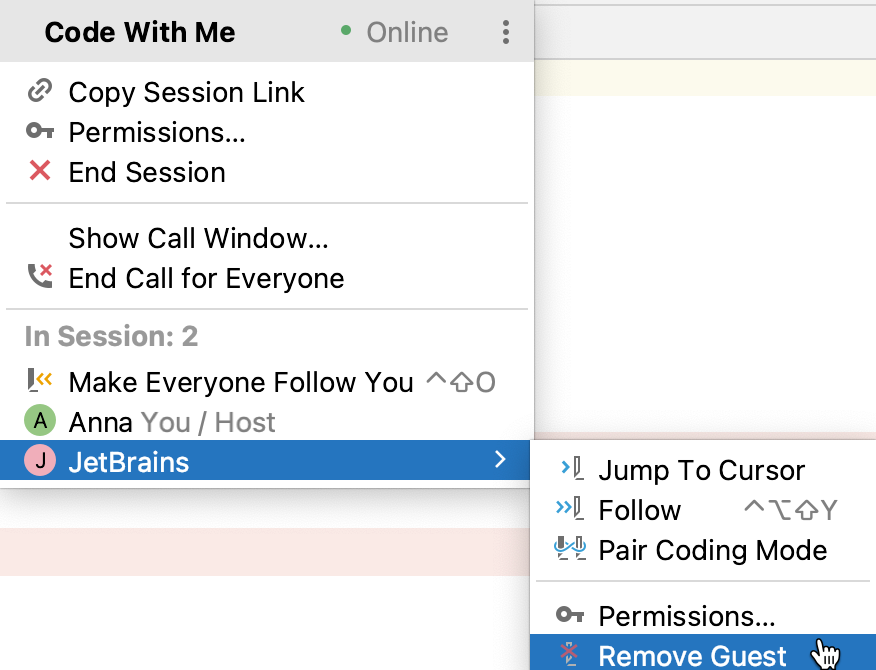The width and height of the screenshot is (876, 670).
Task: Click the Make Everyone Follow You icon
Action: point(40,382)
